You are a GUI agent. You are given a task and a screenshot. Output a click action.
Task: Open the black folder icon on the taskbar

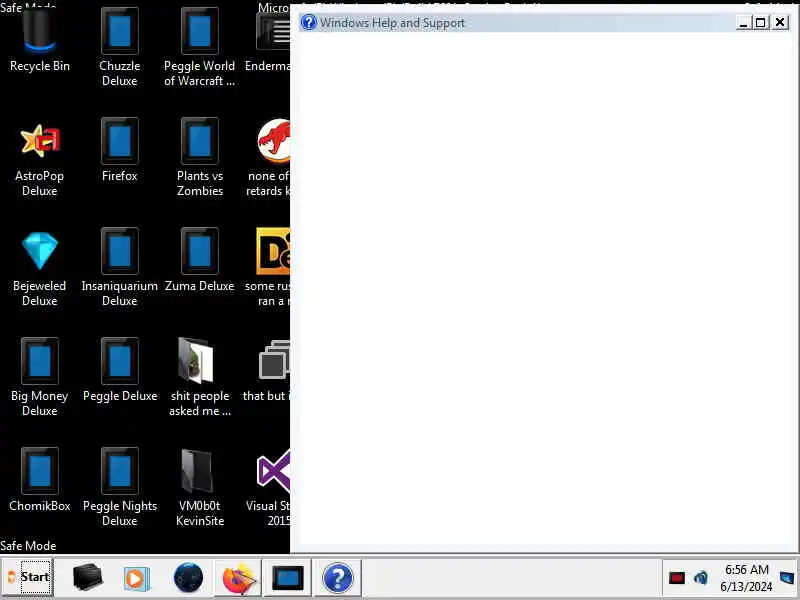[x=87, y=578]
